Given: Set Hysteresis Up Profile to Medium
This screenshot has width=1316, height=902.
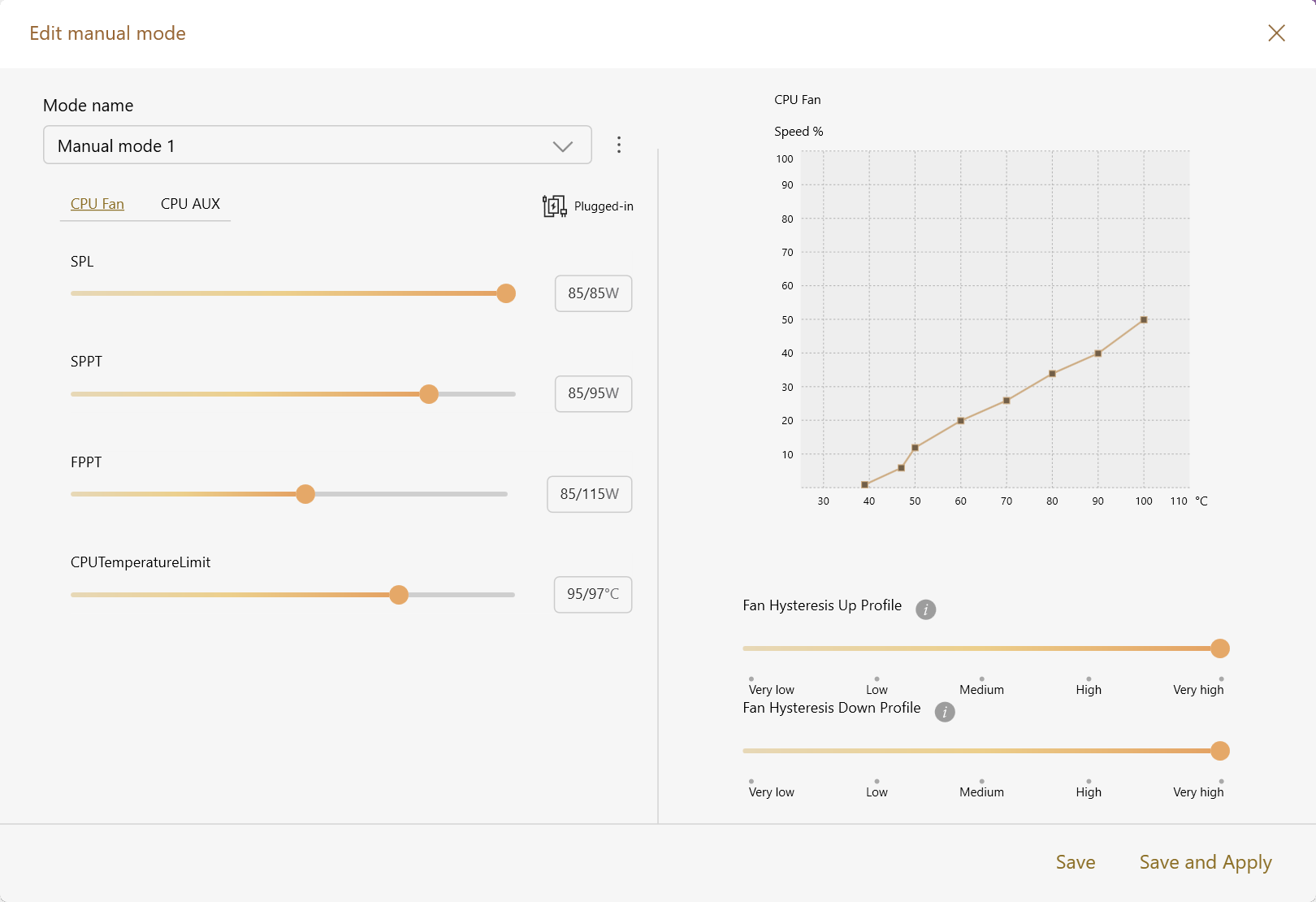Looking at the screenshot, I should point(981,679).
